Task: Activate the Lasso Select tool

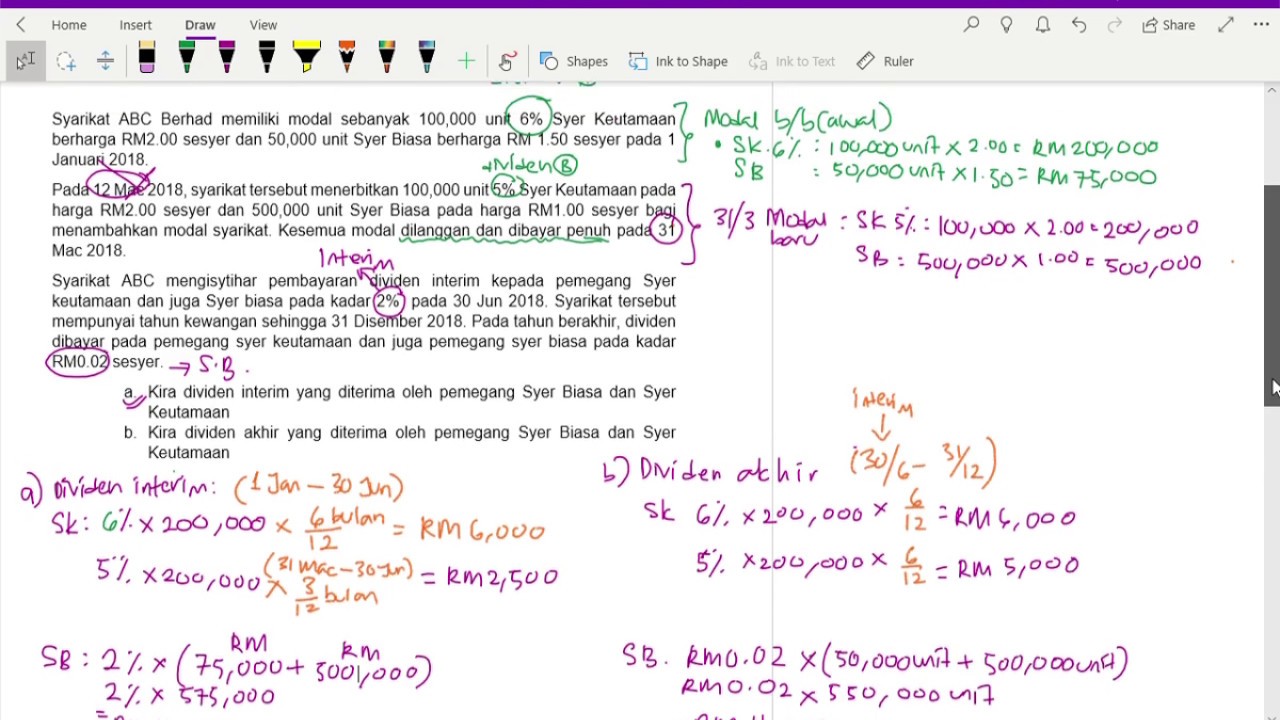Action: click(66, 61)
